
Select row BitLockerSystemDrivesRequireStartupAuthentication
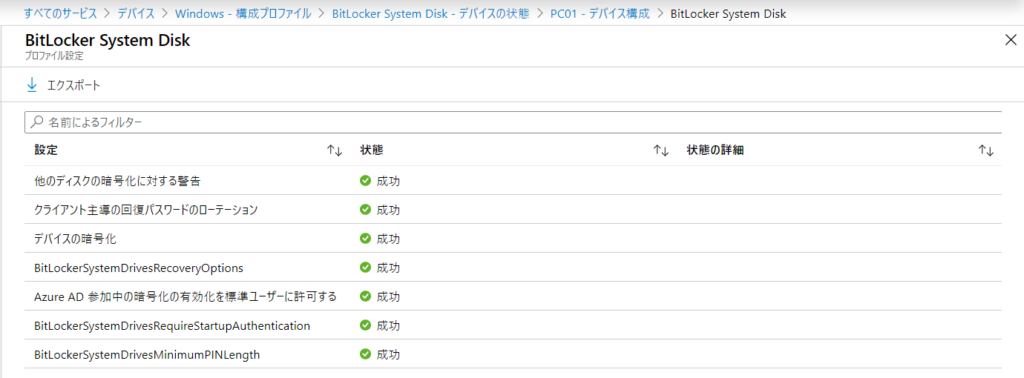coord(513,325)
